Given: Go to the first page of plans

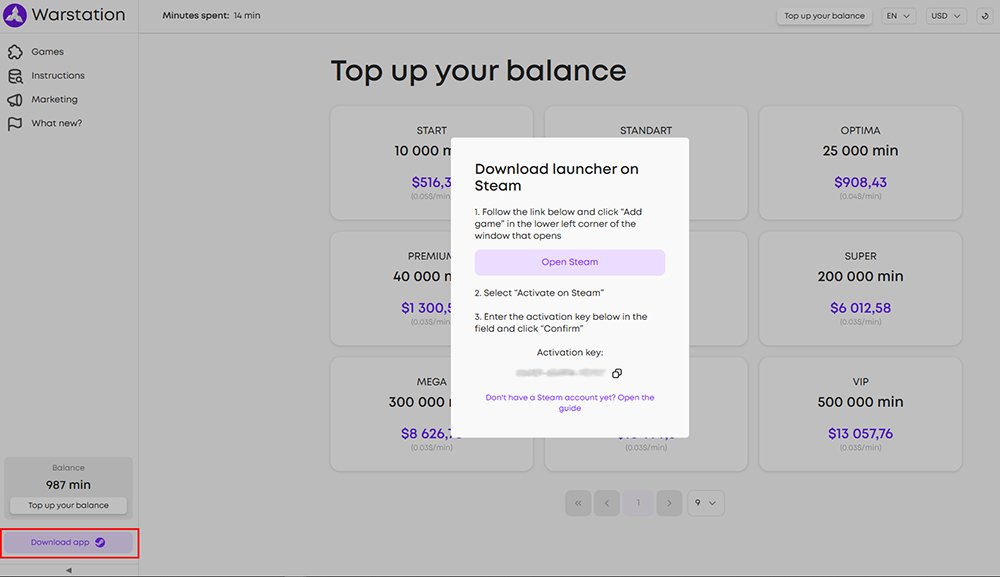Looking at the screenshot, I should click(x=577, y=503).
